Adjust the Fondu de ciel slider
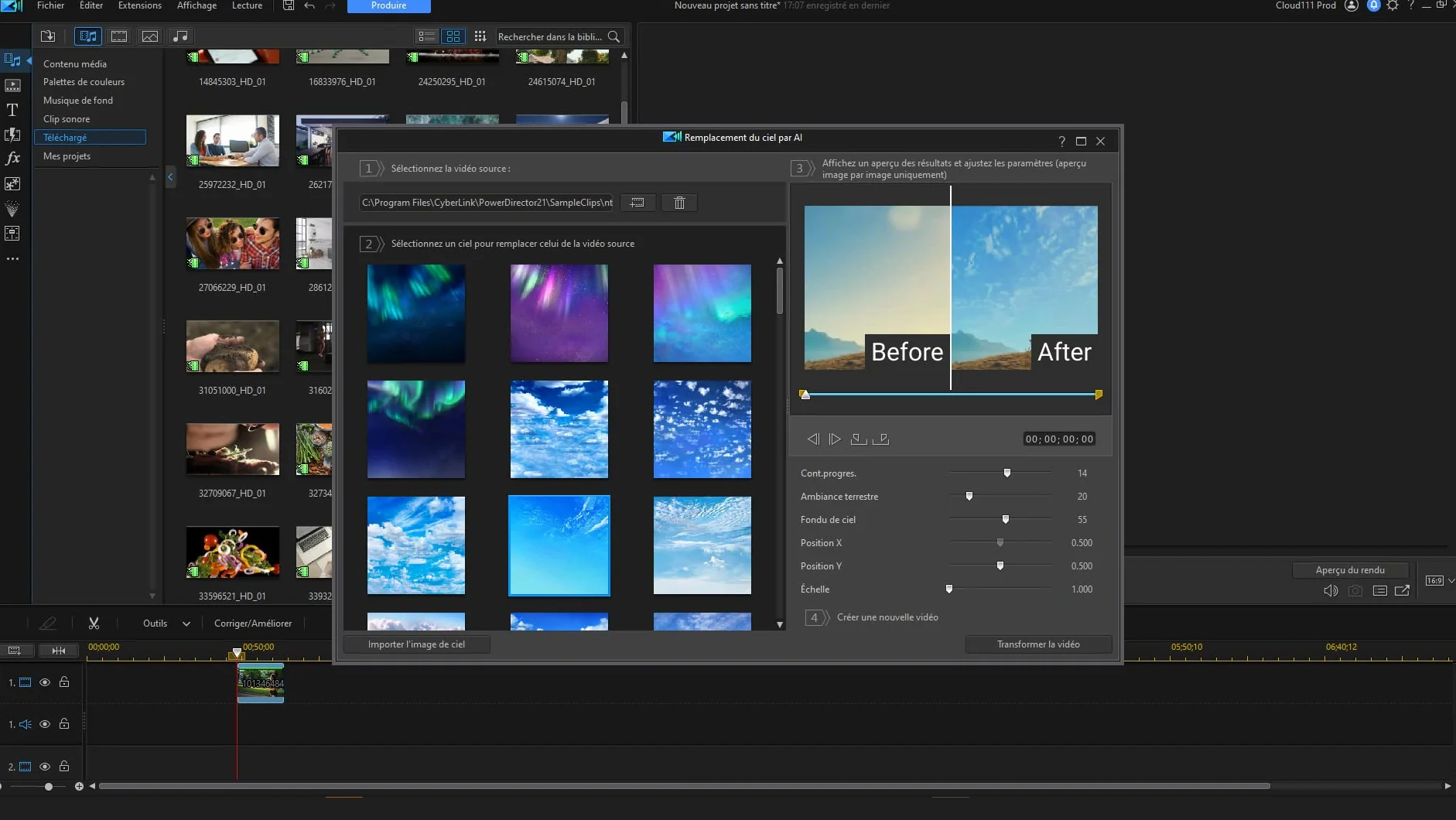 [x=1005, y=519]
